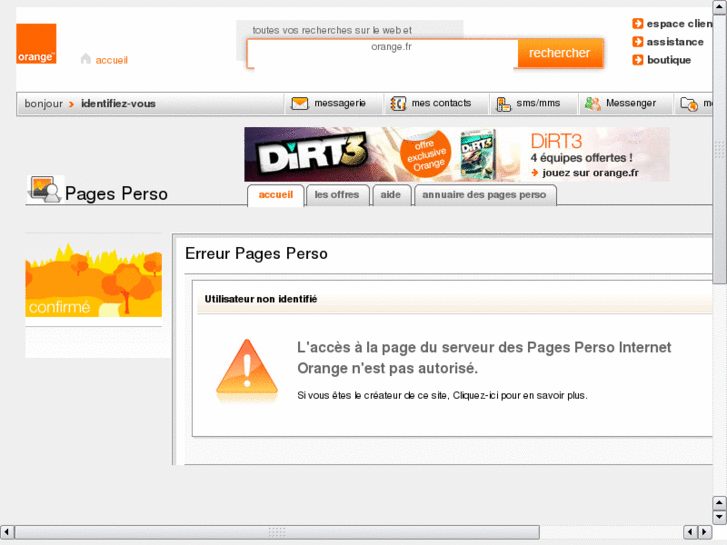Click the orange warning triangle icon
Viewport: 727px width, 545px height.
click(x=247, y=368)
